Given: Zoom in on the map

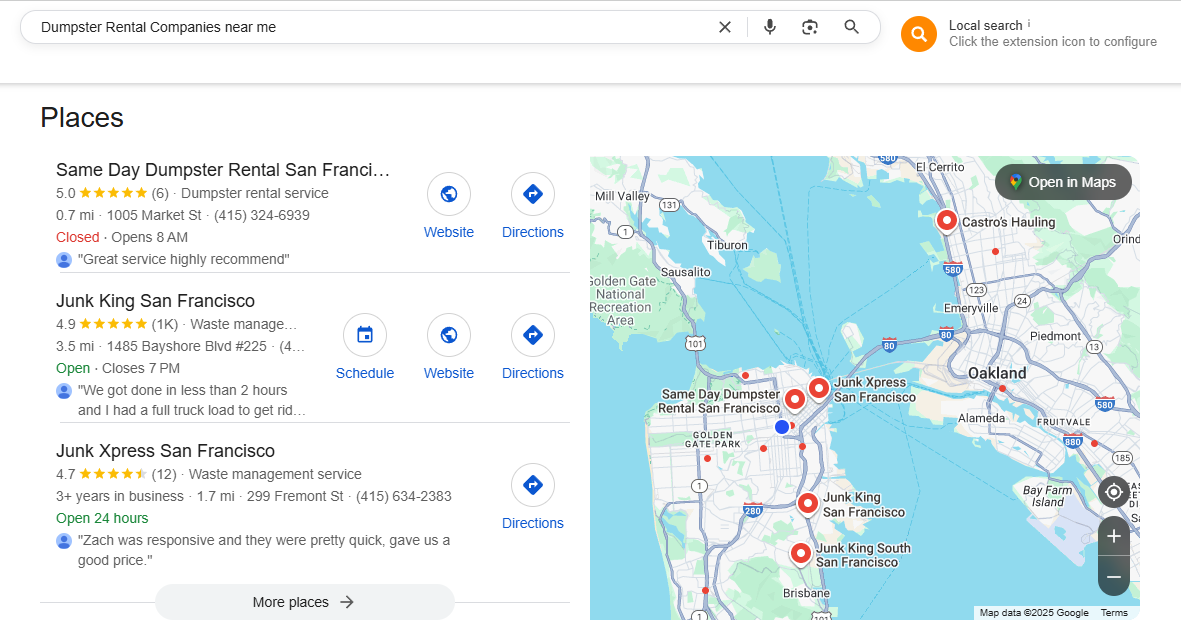Looking at the screenshot, I should [1114, 536].
